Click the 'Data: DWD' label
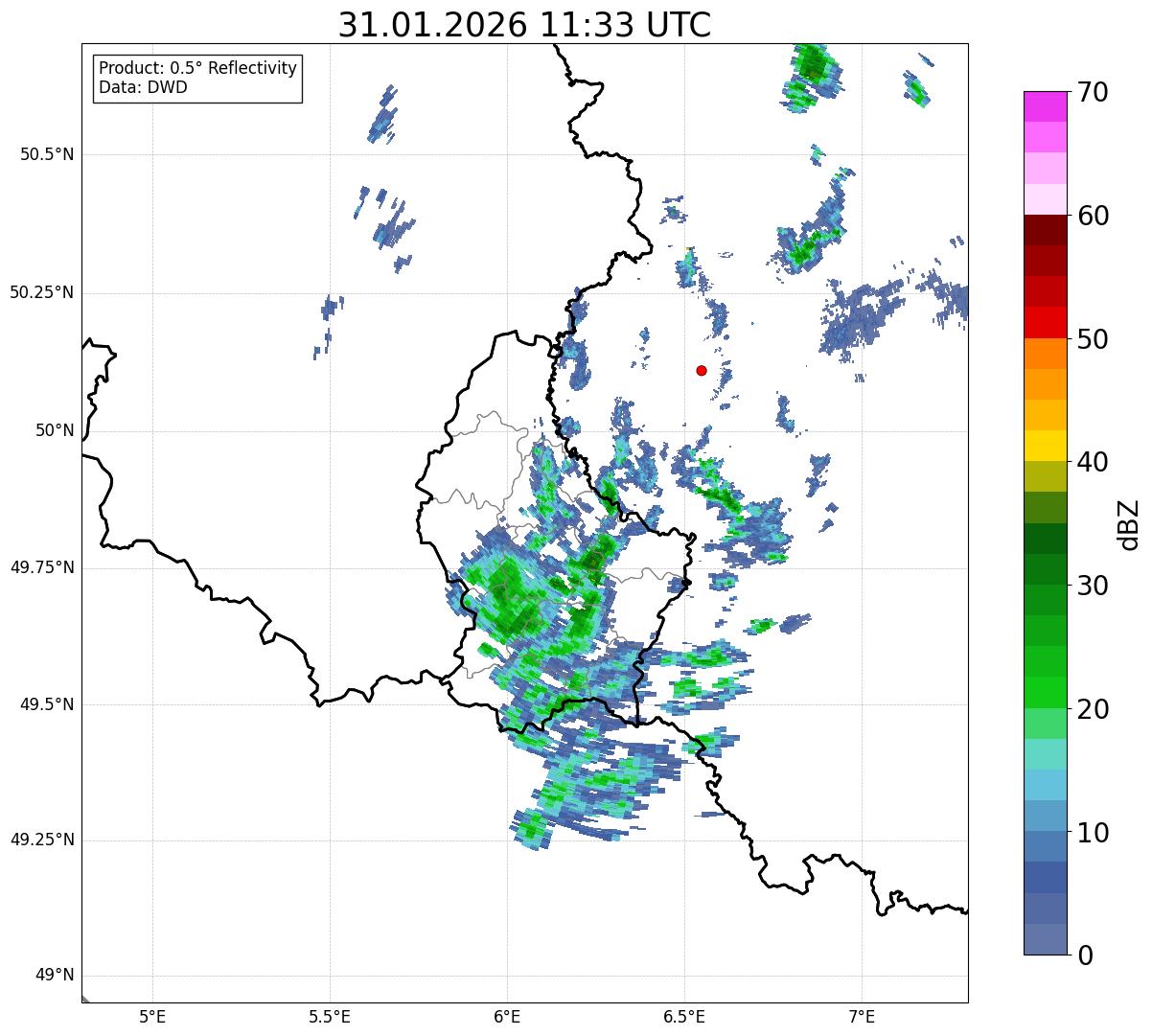The height and width of the screenshot is (1036, 1152). (143, 88)
